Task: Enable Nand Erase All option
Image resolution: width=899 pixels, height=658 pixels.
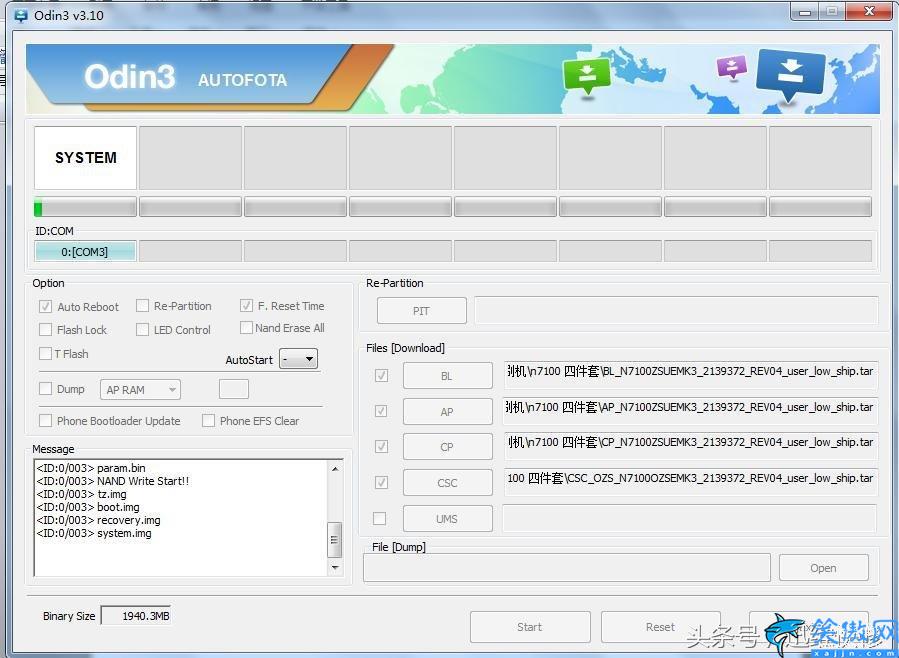Action: point(247,328)
